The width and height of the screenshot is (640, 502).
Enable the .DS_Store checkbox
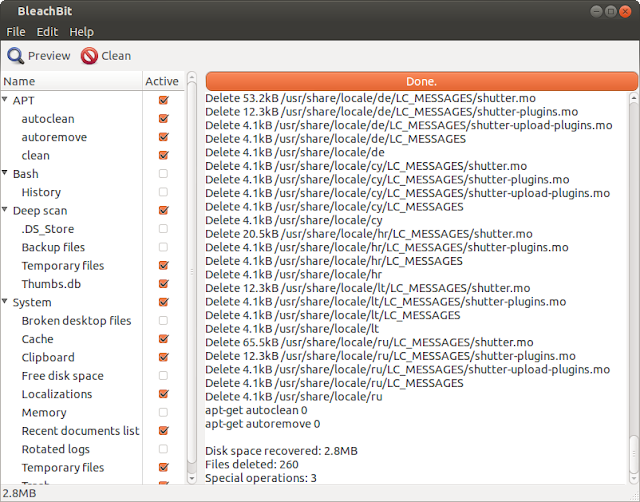tap(163, 229)
